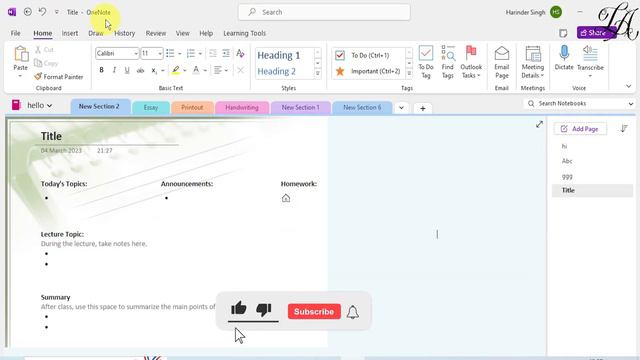Show more sections dropdown arrow
This screenshot has width=640, height=360.
tap(401, 108)
